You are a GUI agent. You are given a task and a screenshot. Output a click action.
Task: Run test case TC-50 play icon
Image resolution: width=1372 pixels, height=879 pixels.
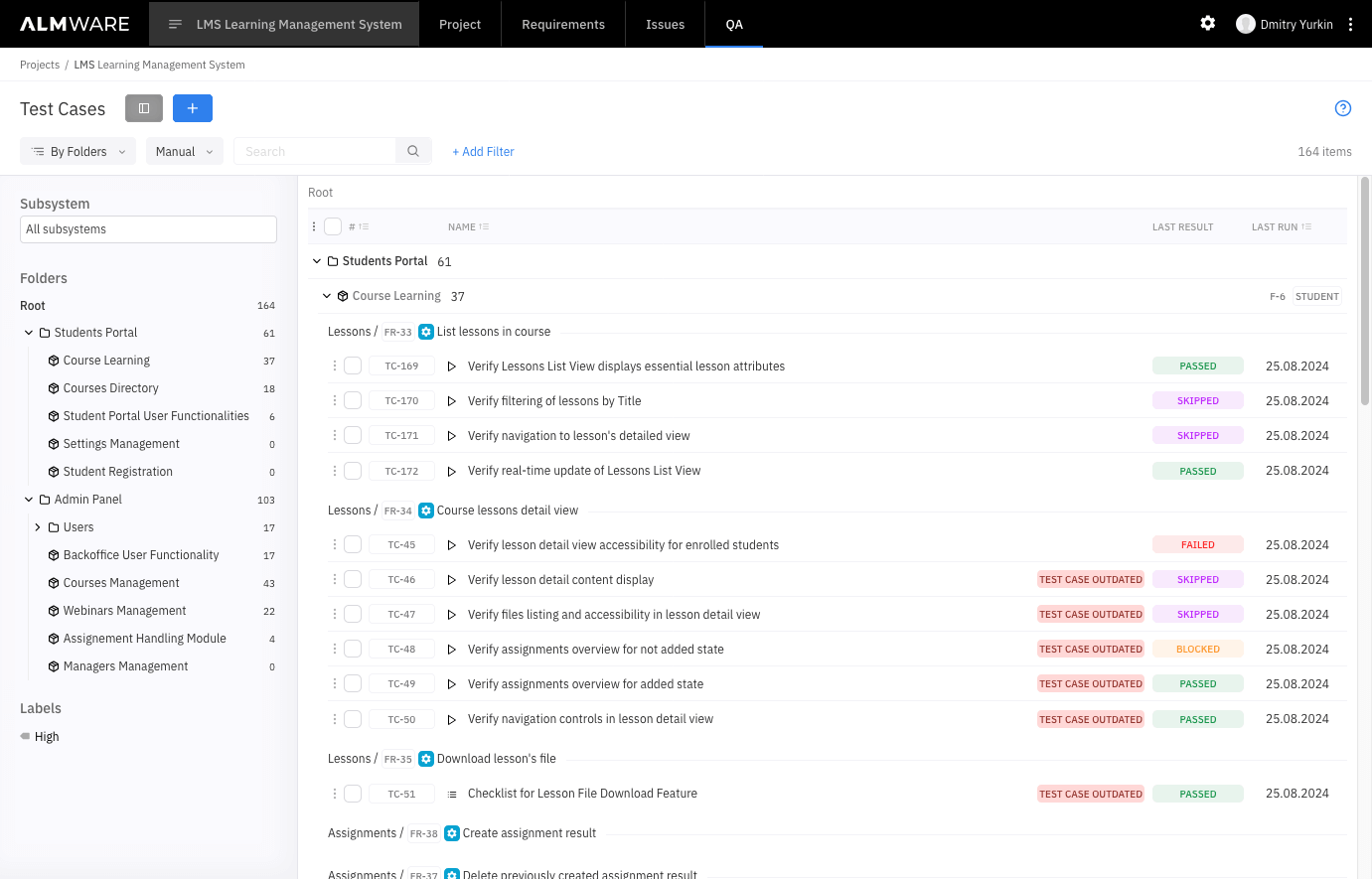pos(451,719)
